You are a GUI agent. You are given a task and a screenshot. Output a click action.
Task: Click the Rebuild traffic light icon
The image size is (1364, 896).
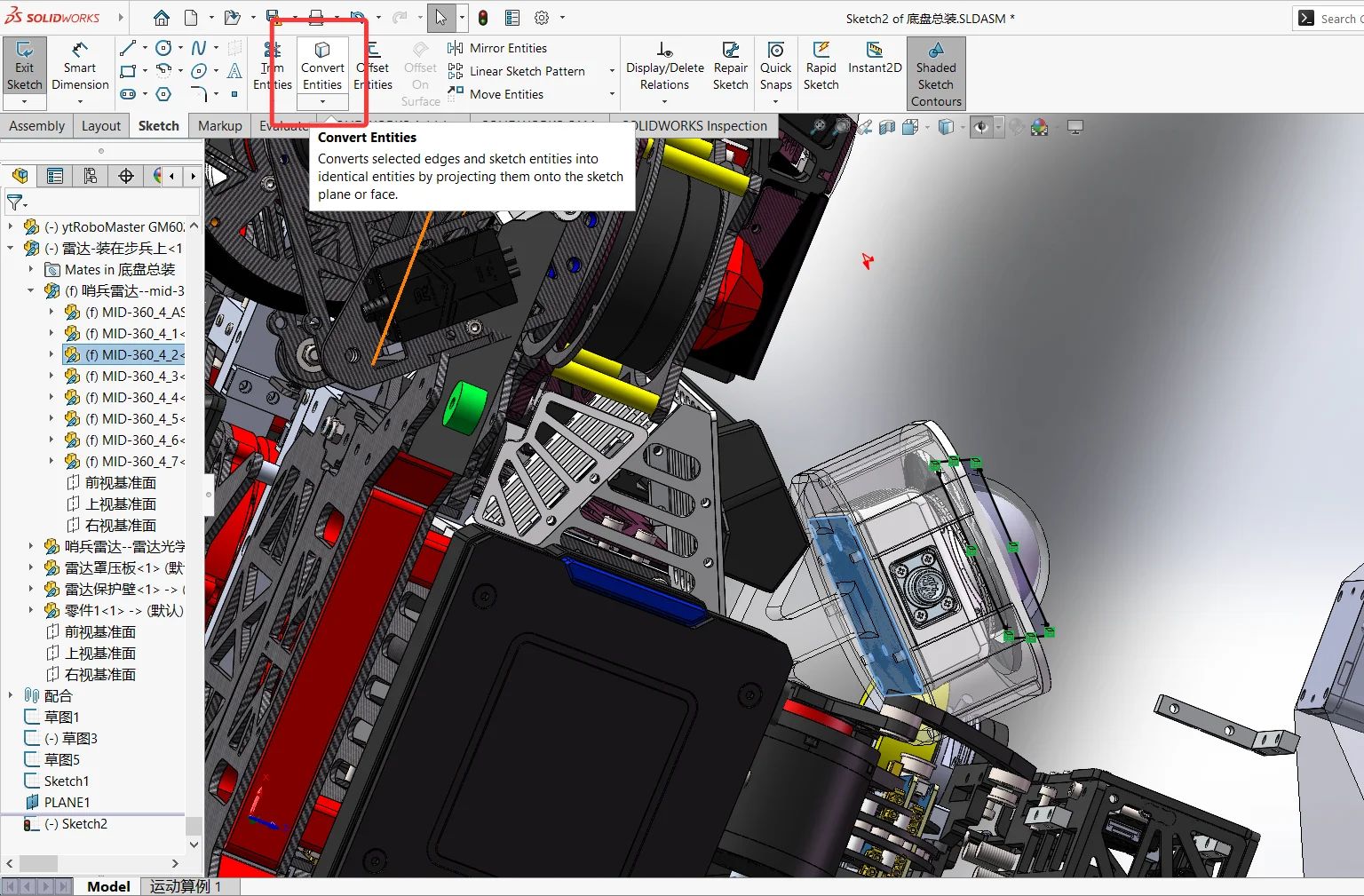(x=483, y=18)
